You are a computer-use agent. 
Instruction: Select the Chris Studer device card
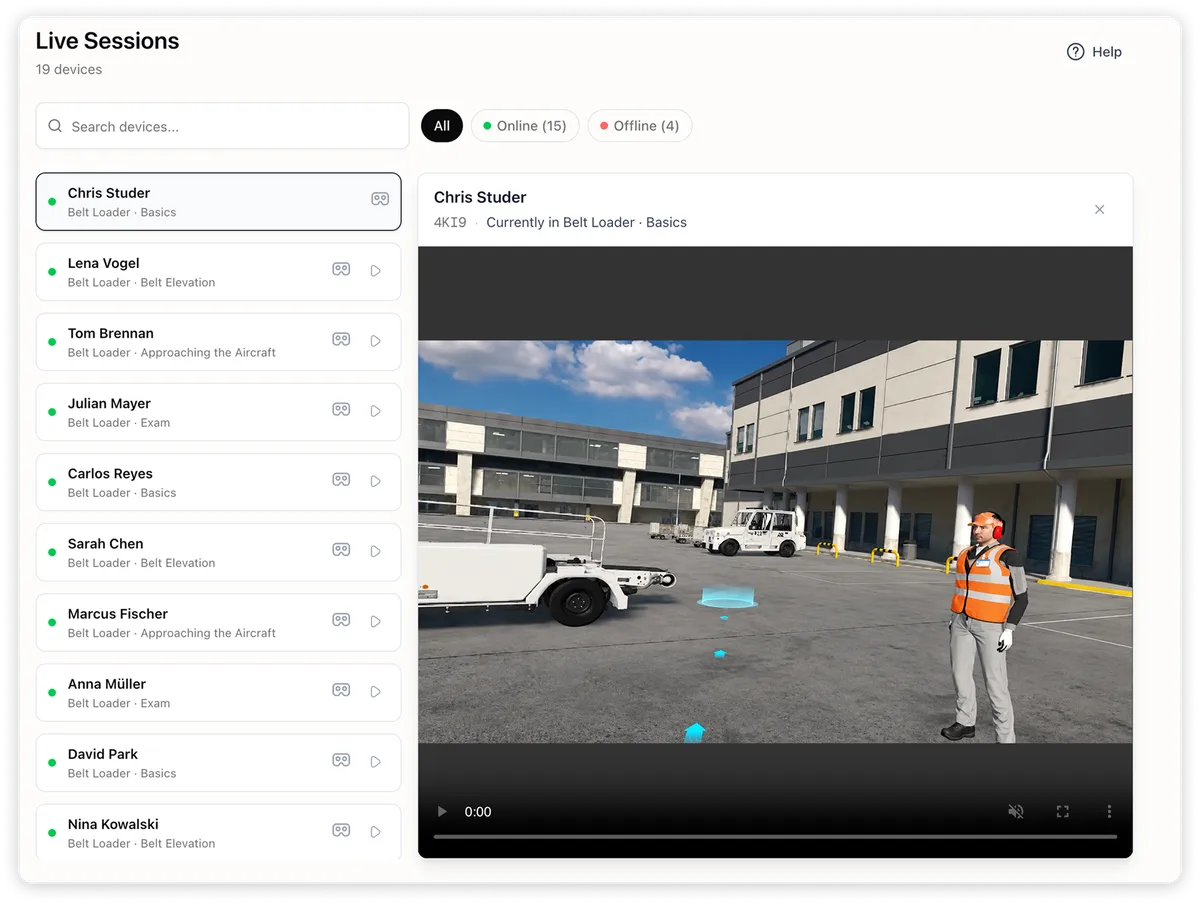click(x=218, y=202)
